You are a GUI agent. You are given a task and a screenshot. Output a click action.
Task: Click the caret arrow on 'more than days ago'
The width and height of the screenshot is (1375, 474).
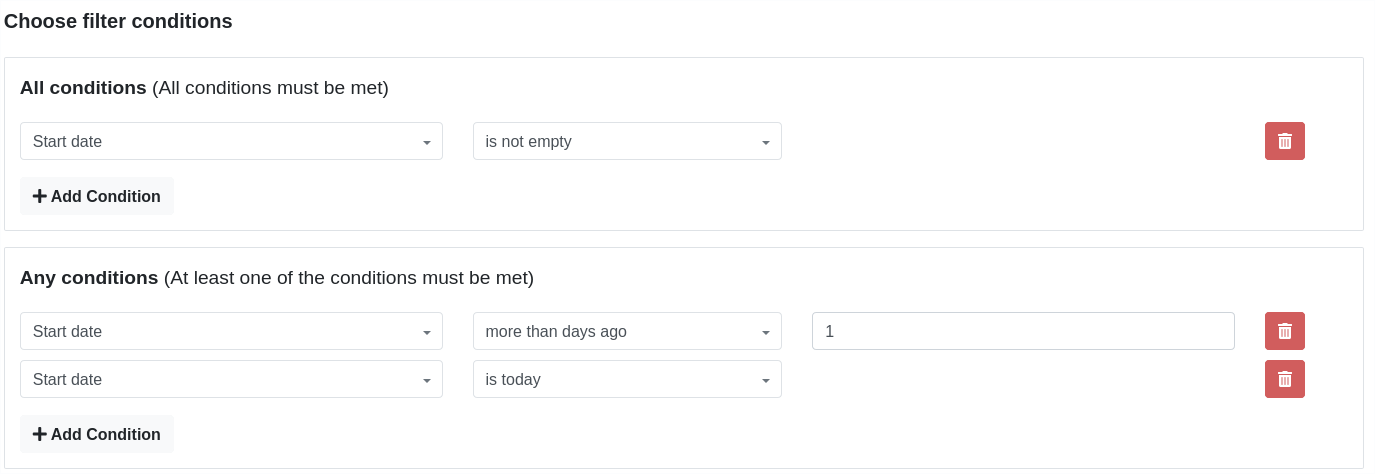pyautogui.click(x=766, y=332)
